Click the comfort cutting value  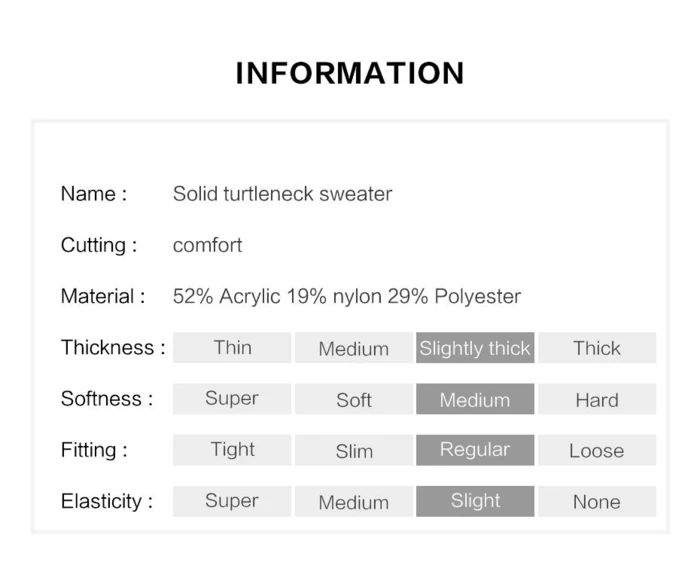[207, 245]
